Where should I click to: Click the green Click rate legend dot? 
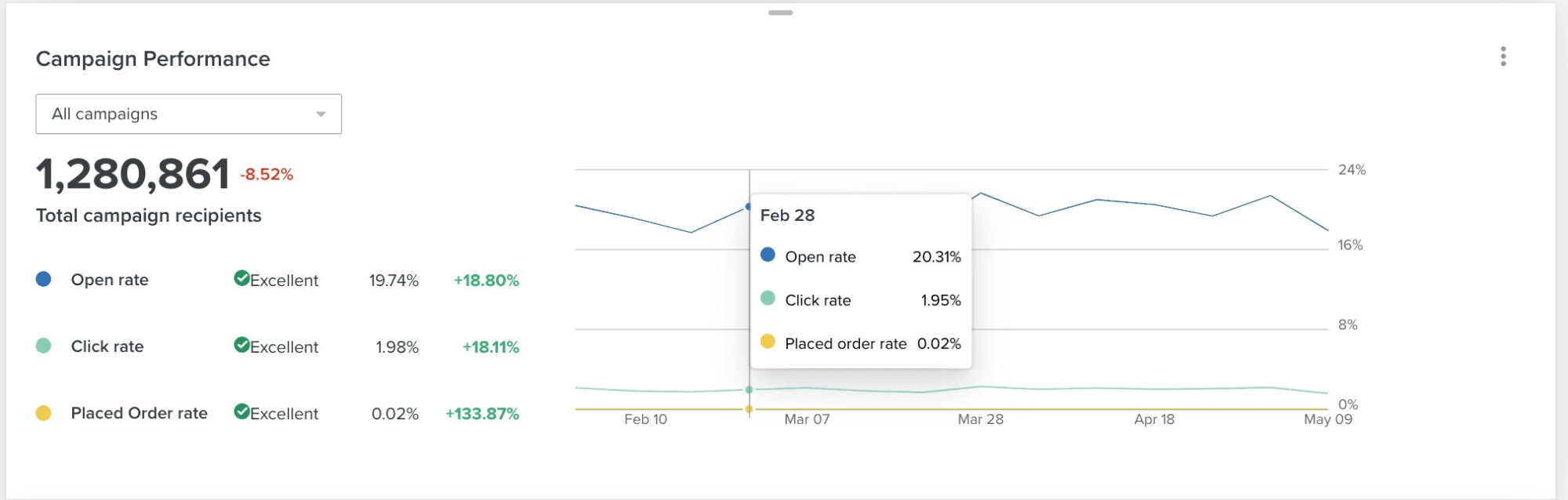tap(44, 346)
